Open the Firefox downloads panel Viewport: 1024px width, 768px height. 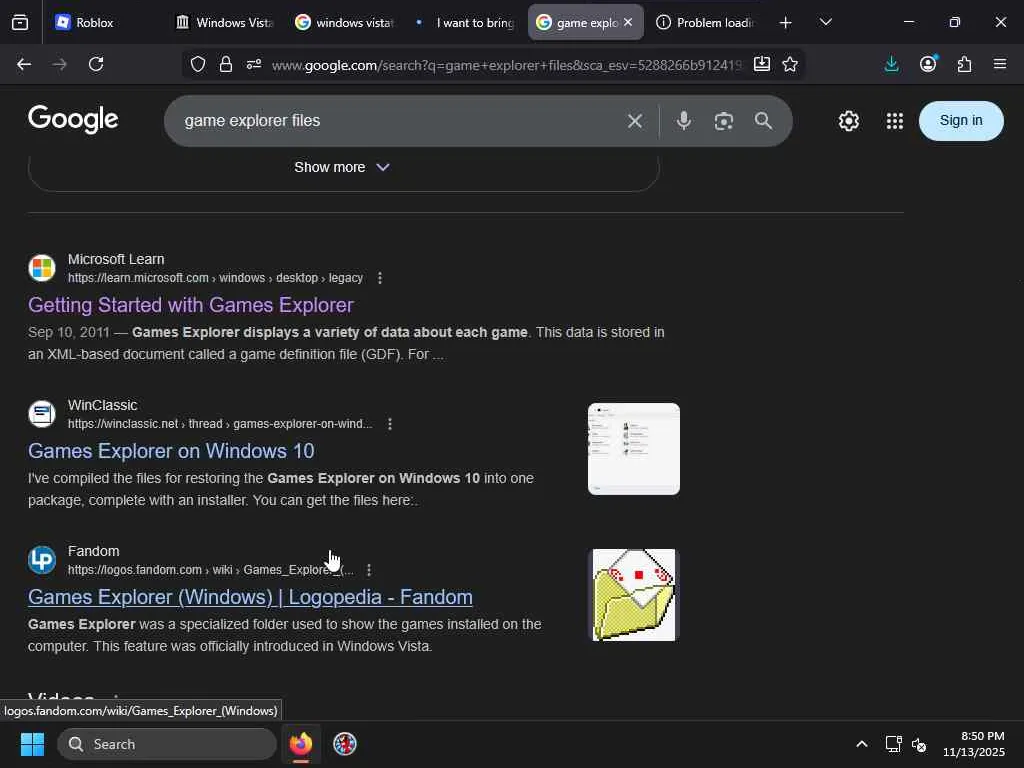[891, 64]
